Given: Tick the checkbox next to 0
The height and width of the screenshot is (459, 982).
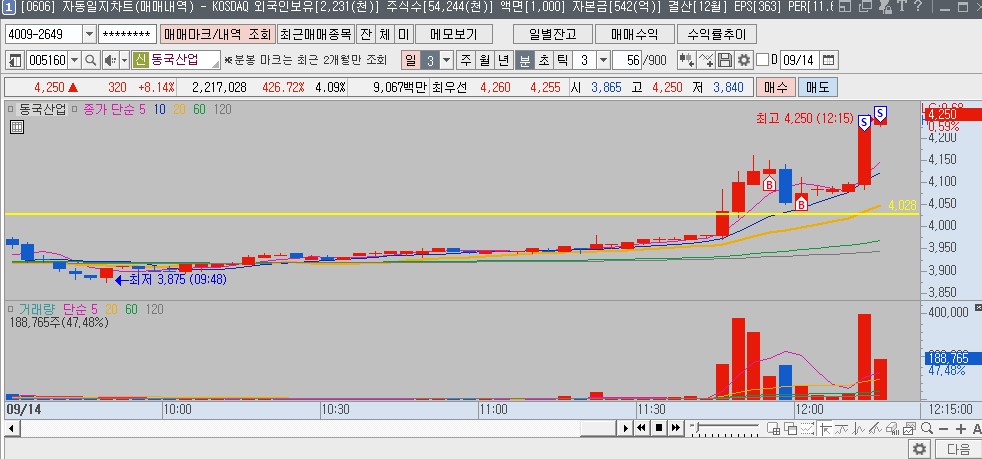Looking at the screenshot, I should 762,60.
